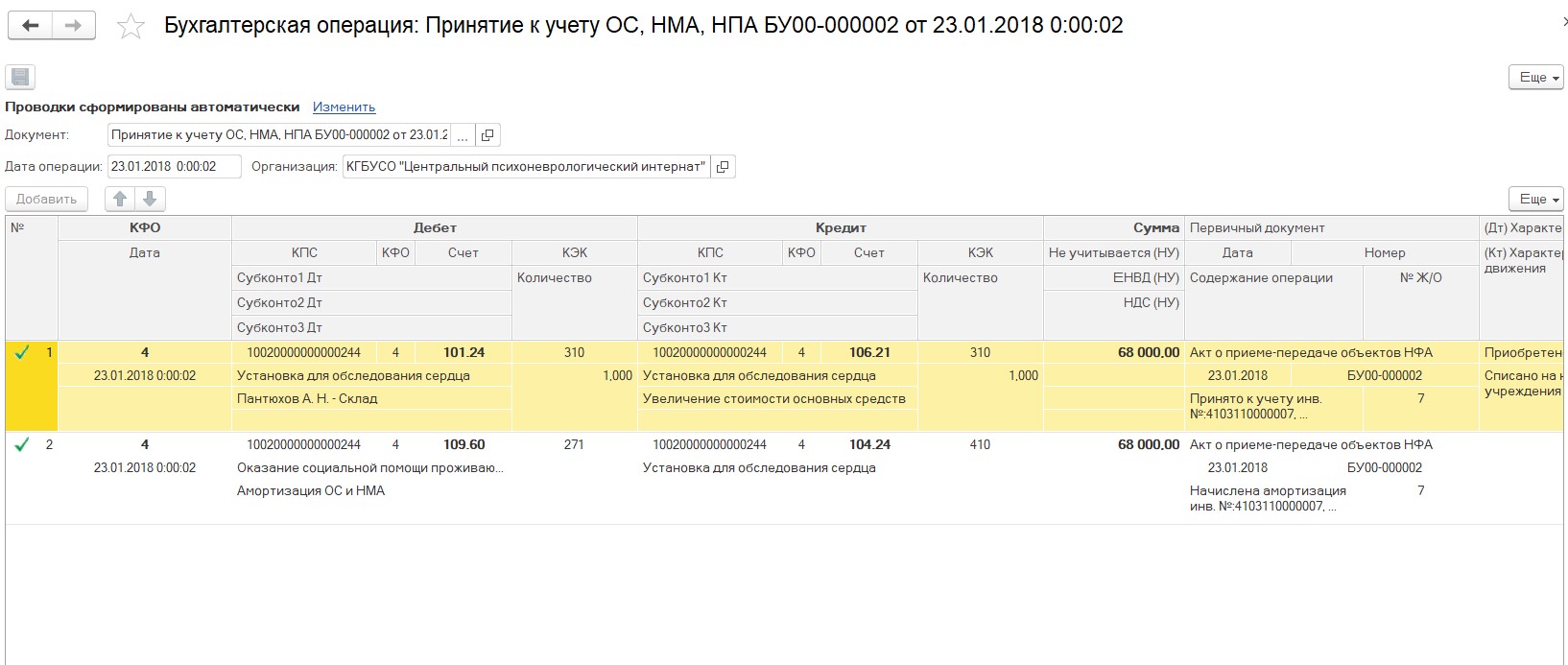The width and height of the screenshot is (1568, 665).
Task: Click row 1 sum 68 000,00
Action: tap(1114, 352)
